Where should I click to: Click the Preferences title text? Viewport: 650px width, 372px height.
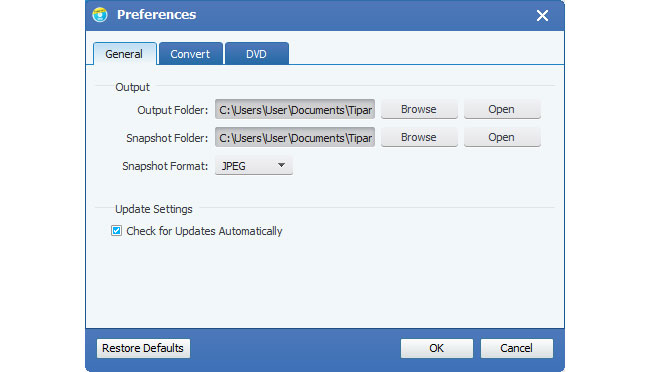pyautogui.click(x=157, y=15)
